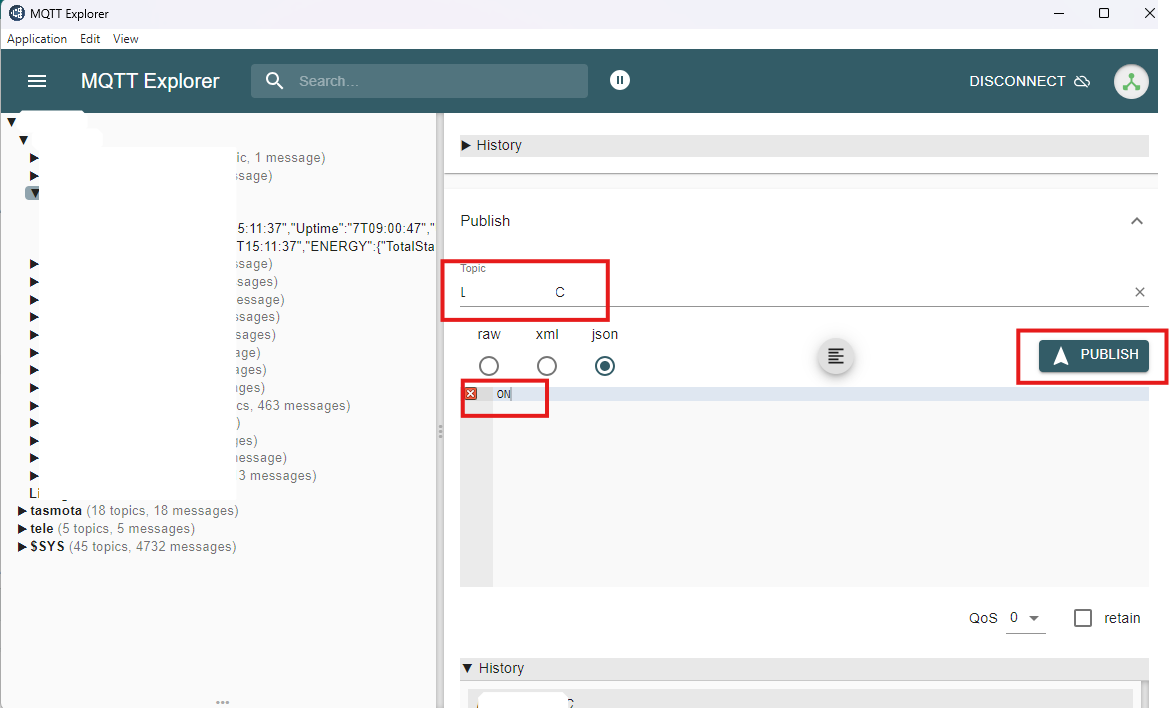Click the MQTT Explorer header title

point(150,80)
